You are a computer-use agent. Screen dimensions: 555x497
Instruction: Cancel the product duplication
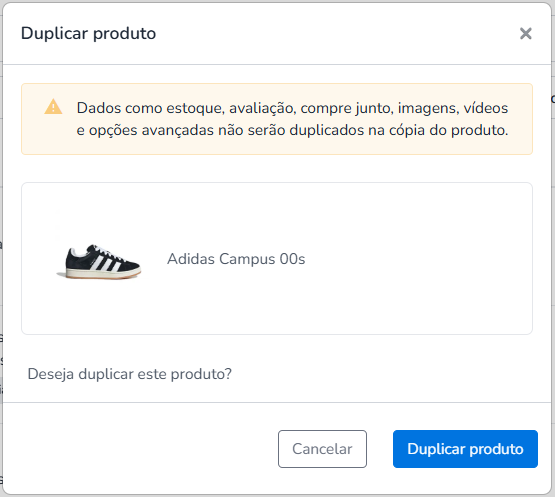(322, 449)
